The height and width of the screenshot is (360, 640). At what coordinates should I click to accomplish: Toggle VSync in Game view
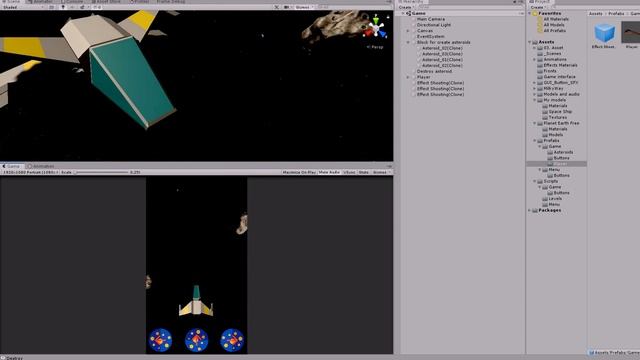click(349, 172)
